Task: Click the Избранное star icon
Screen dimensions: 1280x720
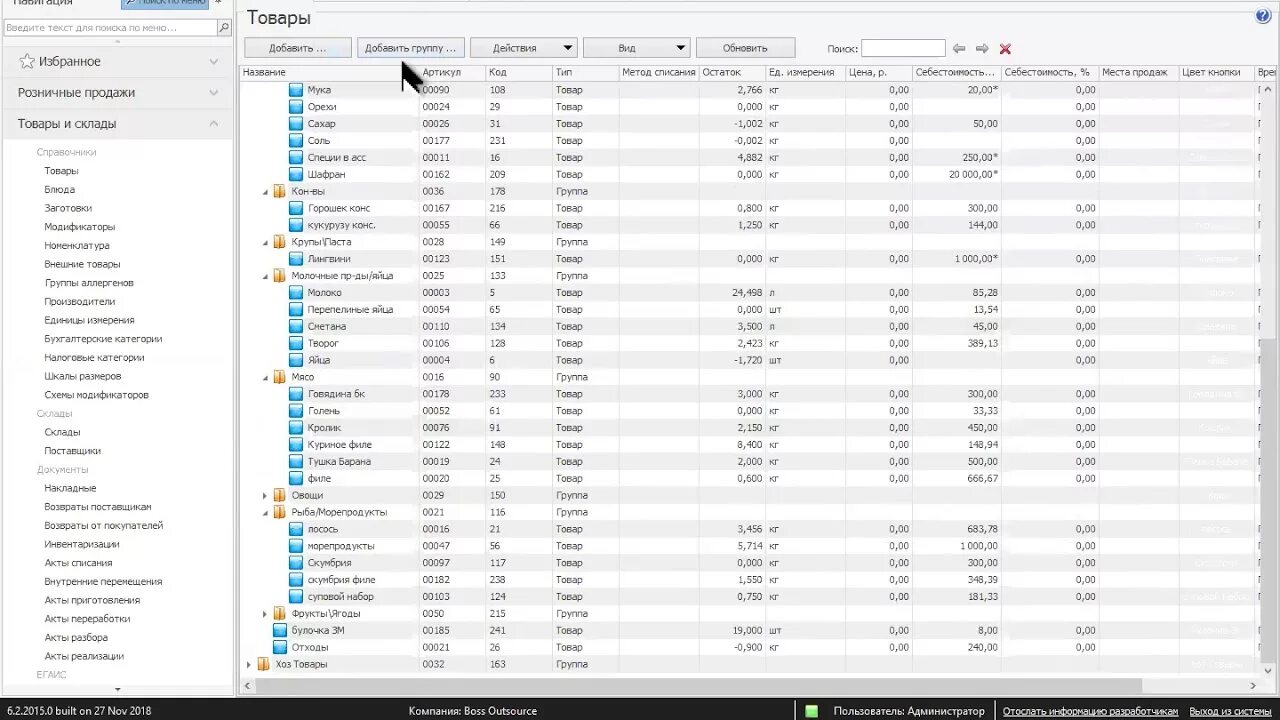Action: pos(27,62)
